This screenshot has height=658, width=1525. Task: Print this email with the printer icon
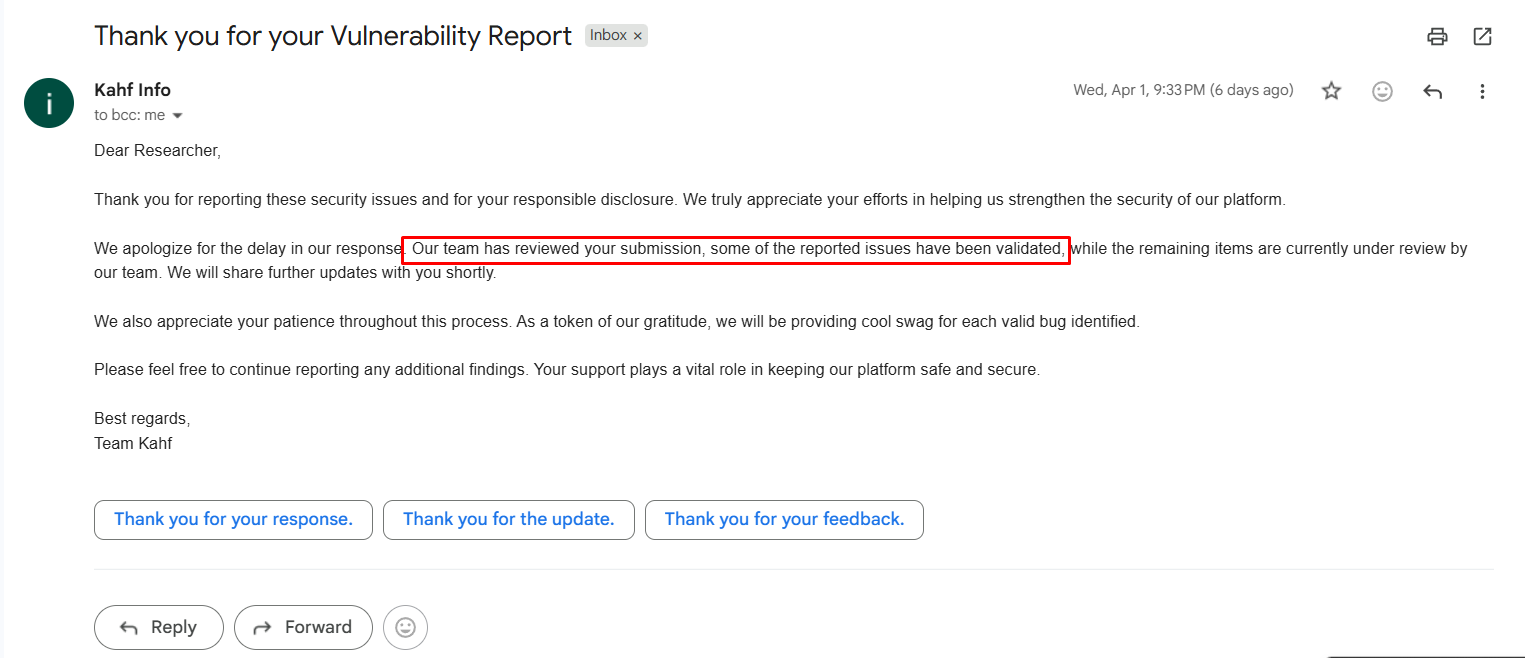[x=1437, y=37]
